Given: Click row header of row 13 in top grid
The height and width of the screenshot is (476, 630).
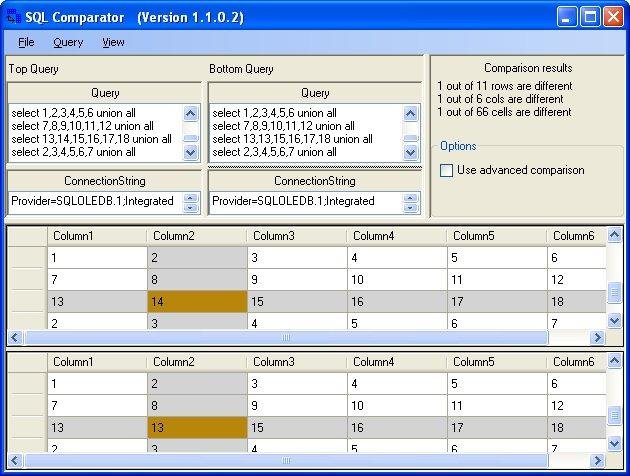Looking at the screenshot, I should [x=28, y=302].
